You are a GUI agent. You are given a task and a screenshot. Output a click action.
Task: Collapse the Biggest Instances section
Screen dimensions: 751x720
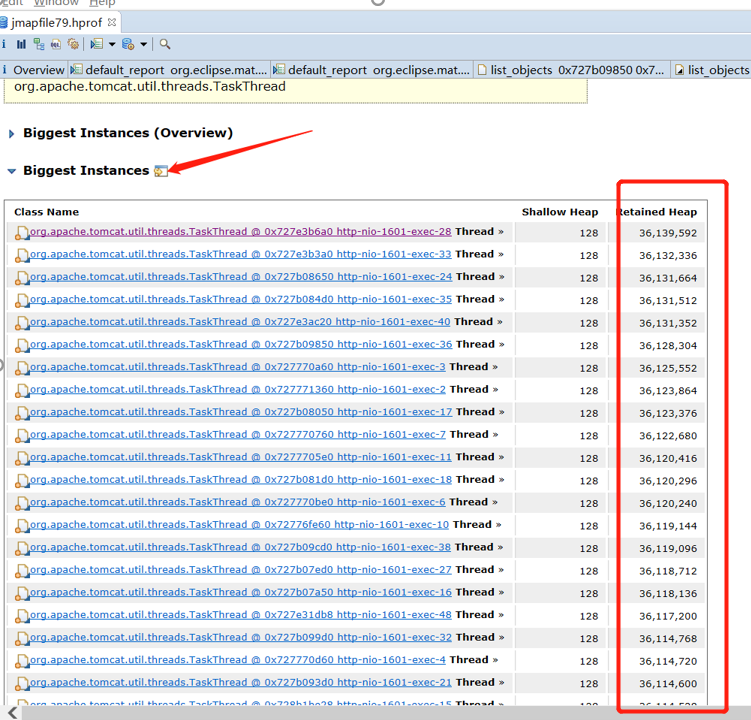tap(12, 171)
